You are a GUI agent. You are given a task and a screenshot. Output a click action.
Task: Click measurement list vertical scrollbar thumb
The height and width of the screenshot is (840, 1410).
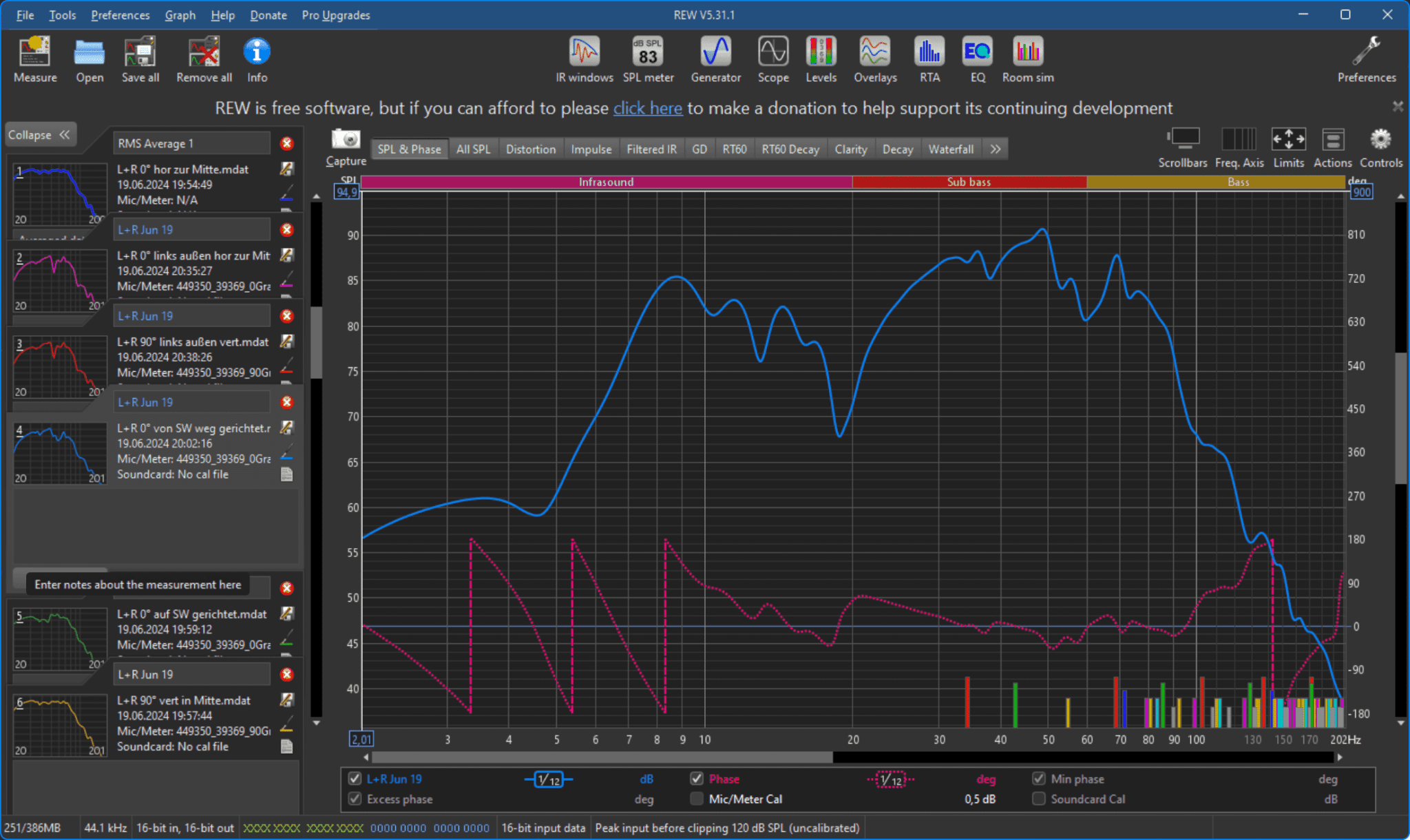[317, 342]
